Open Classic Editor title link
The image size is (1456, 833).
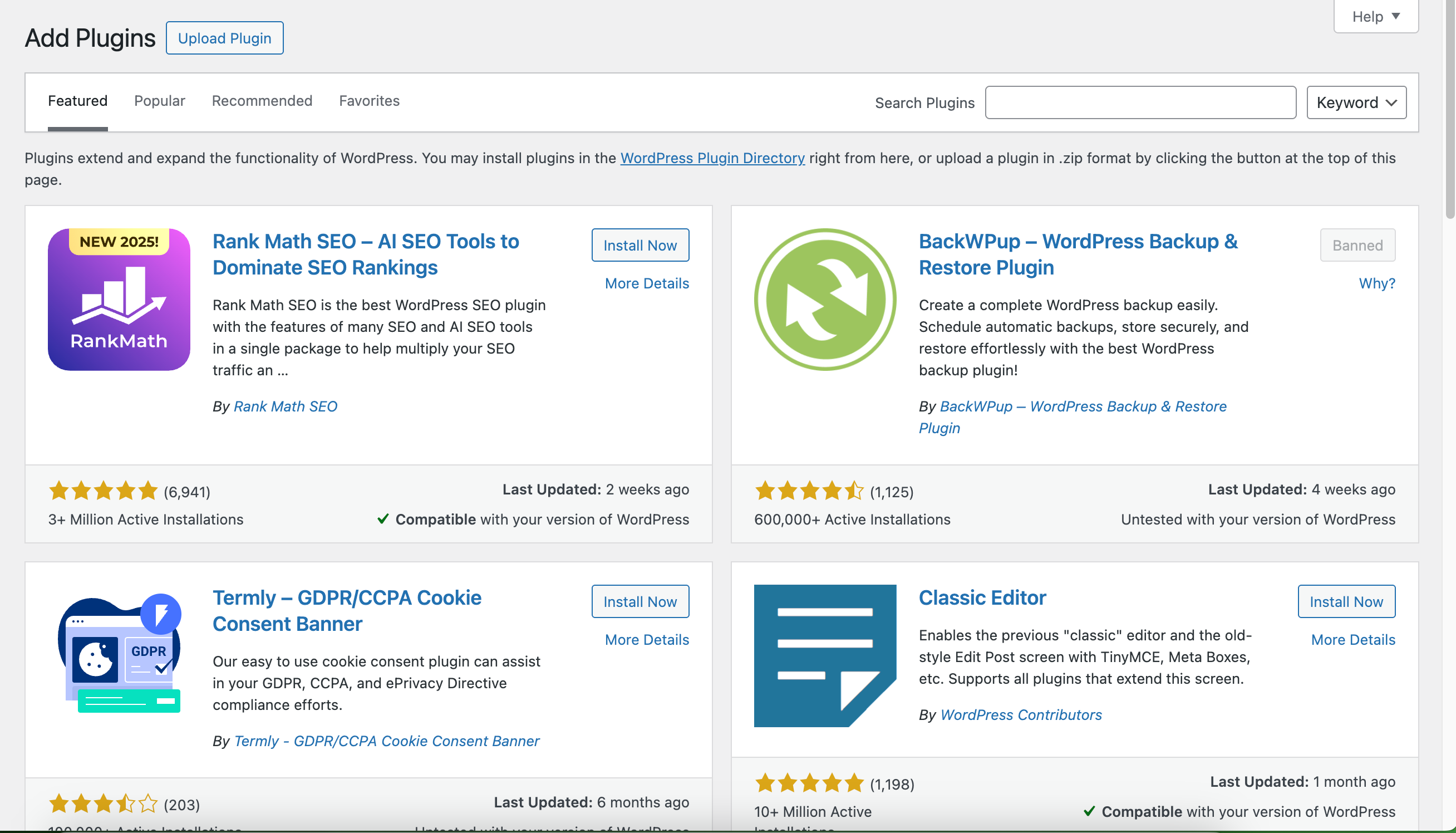point(982,597)
